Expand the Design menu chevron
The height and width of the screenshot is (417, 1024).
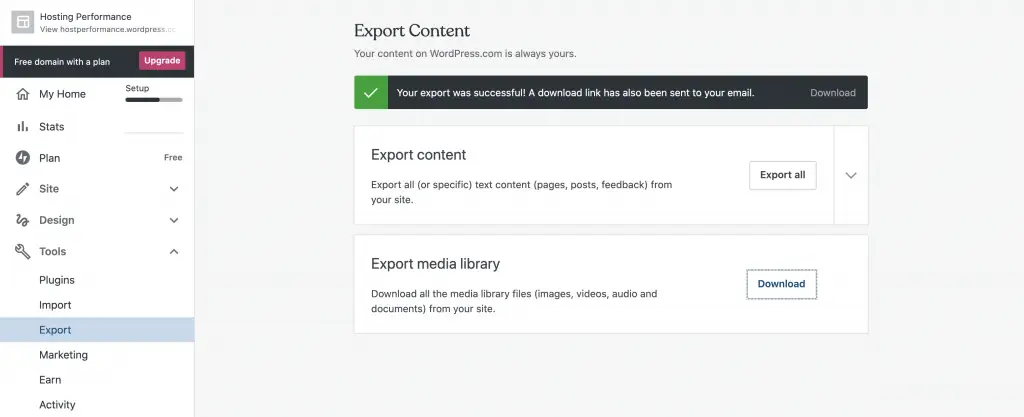tap(174, 220)
